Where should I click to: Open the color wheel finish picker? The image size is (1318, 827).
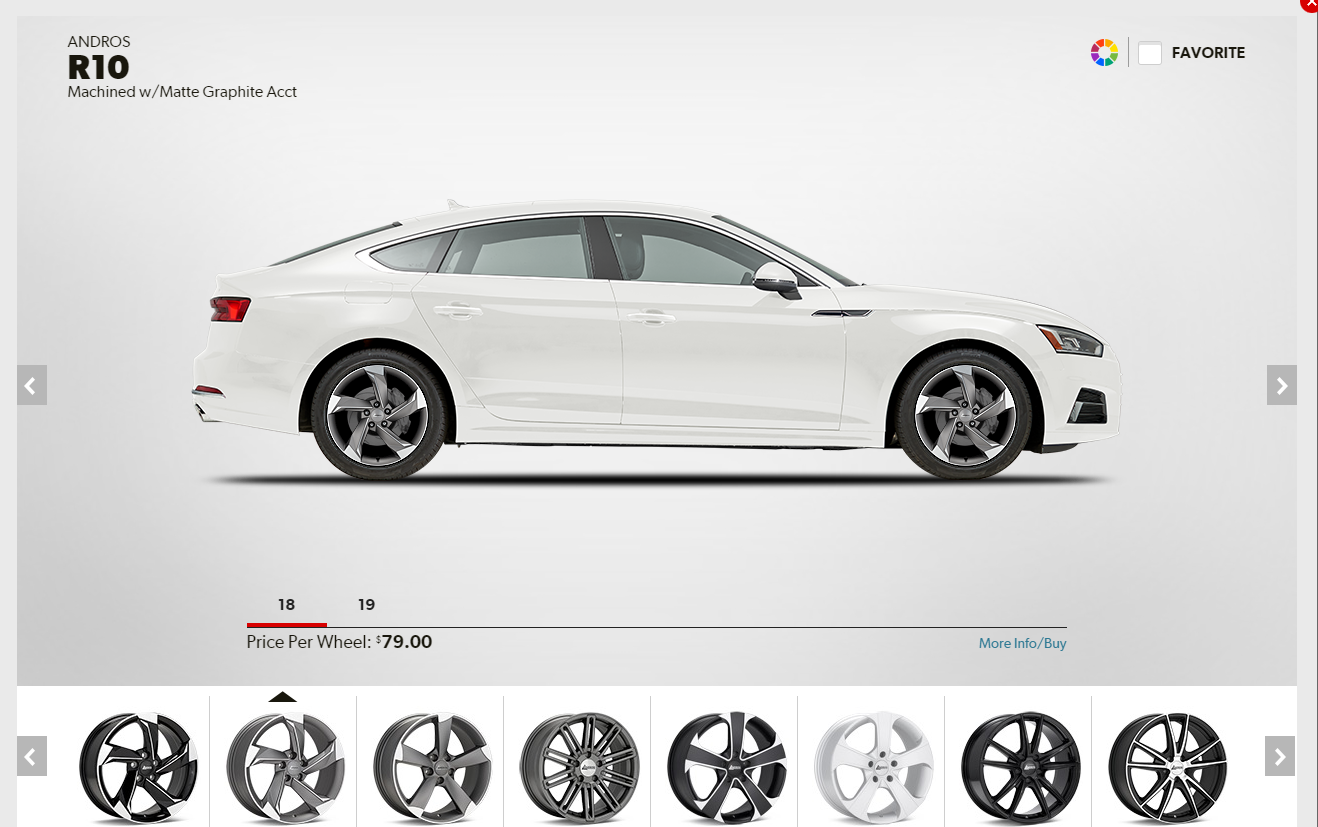1103,52
